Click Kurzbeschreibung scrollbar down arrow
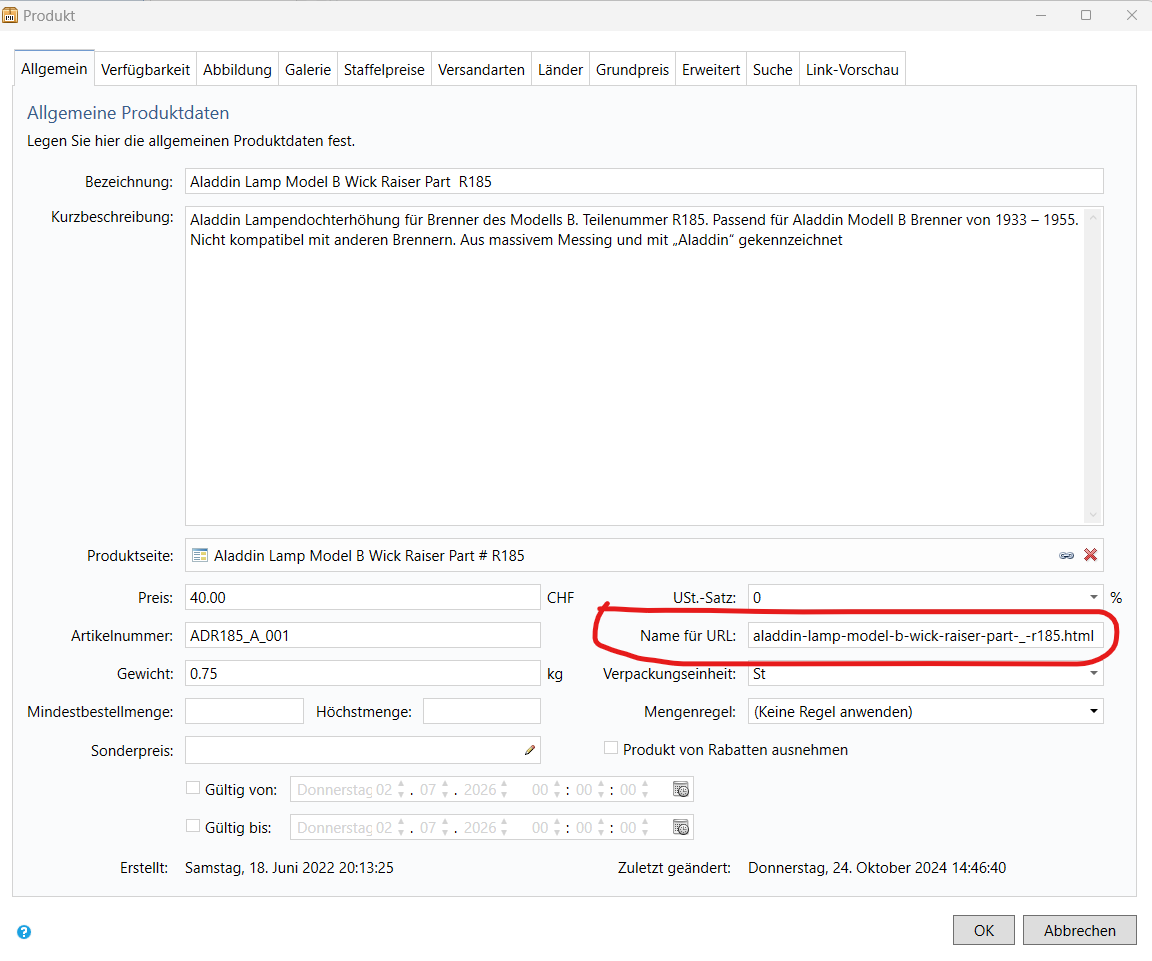This screenshot has height=961, width=1152. point(1093,514)
